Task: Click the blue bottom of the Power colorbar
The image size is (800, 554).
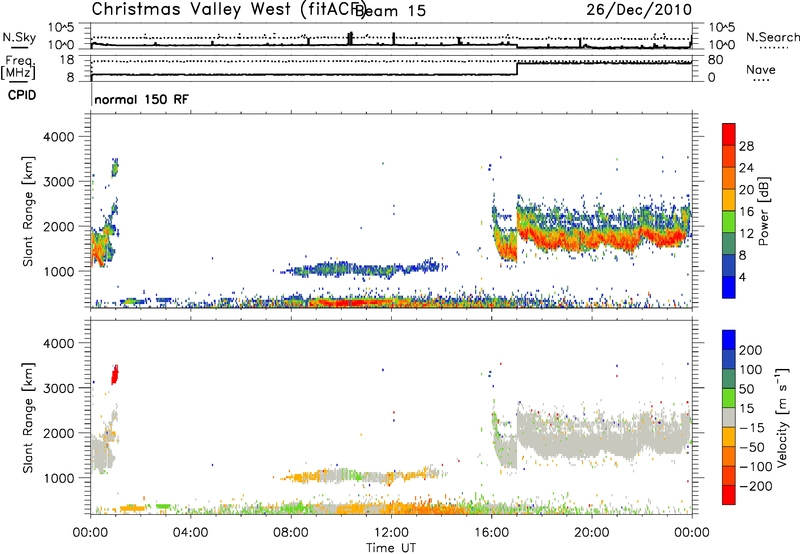Action: pyautogui.click(x=729, y=287)
